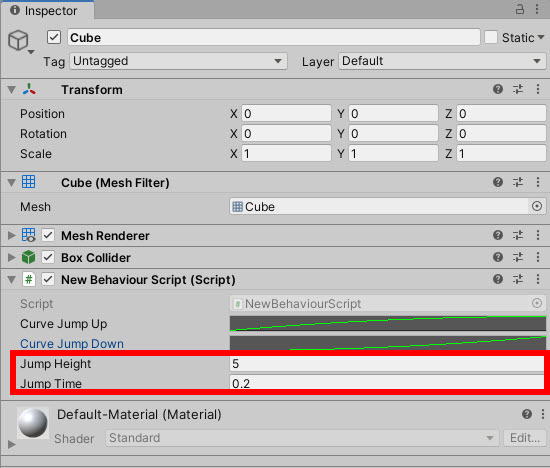Image resolution: width=550 pixels, height=468 pixels.
Task: Toggle the Cube active checkbox
Action: 54,37
